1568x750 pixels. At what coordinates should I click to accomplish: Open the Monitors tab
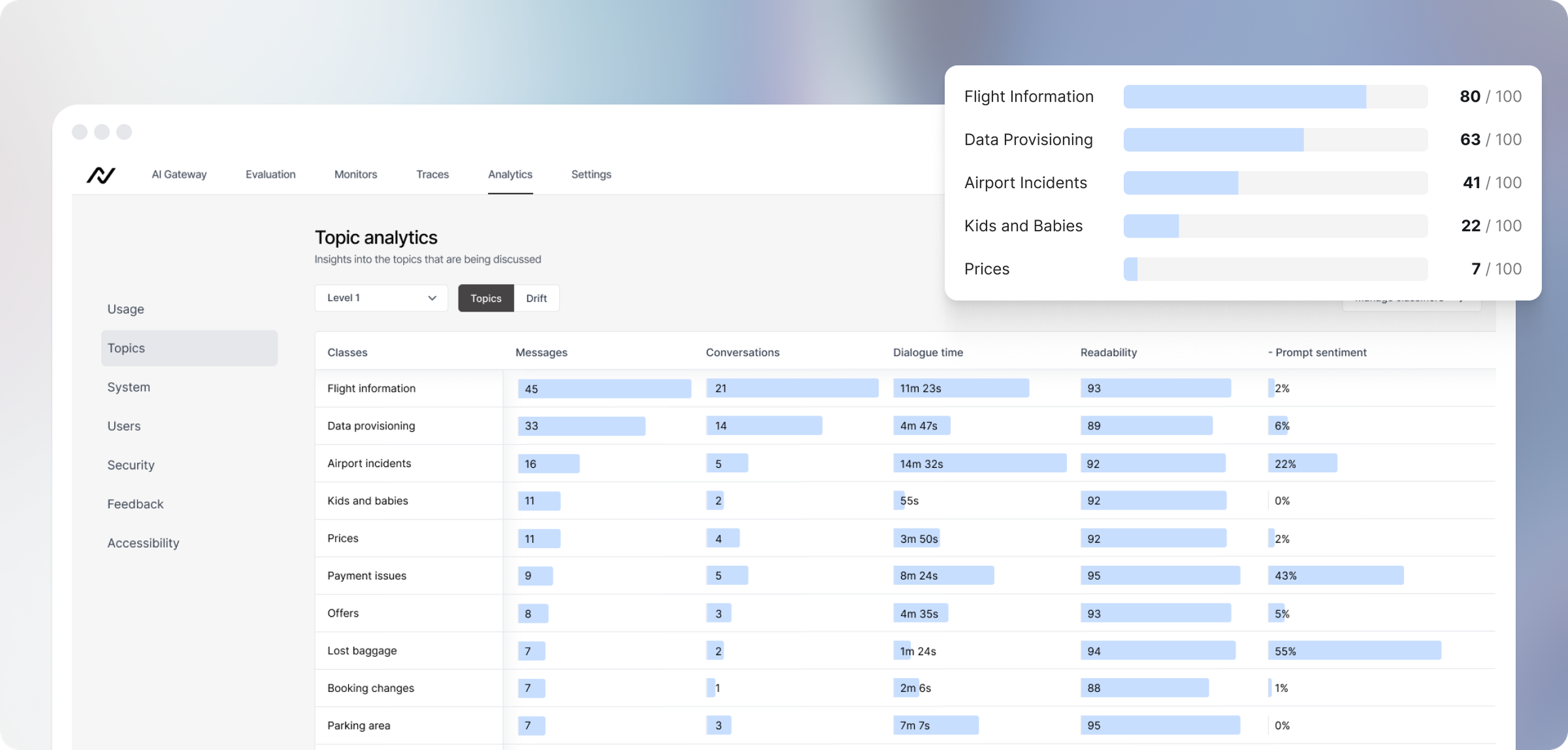coord(356,174)
